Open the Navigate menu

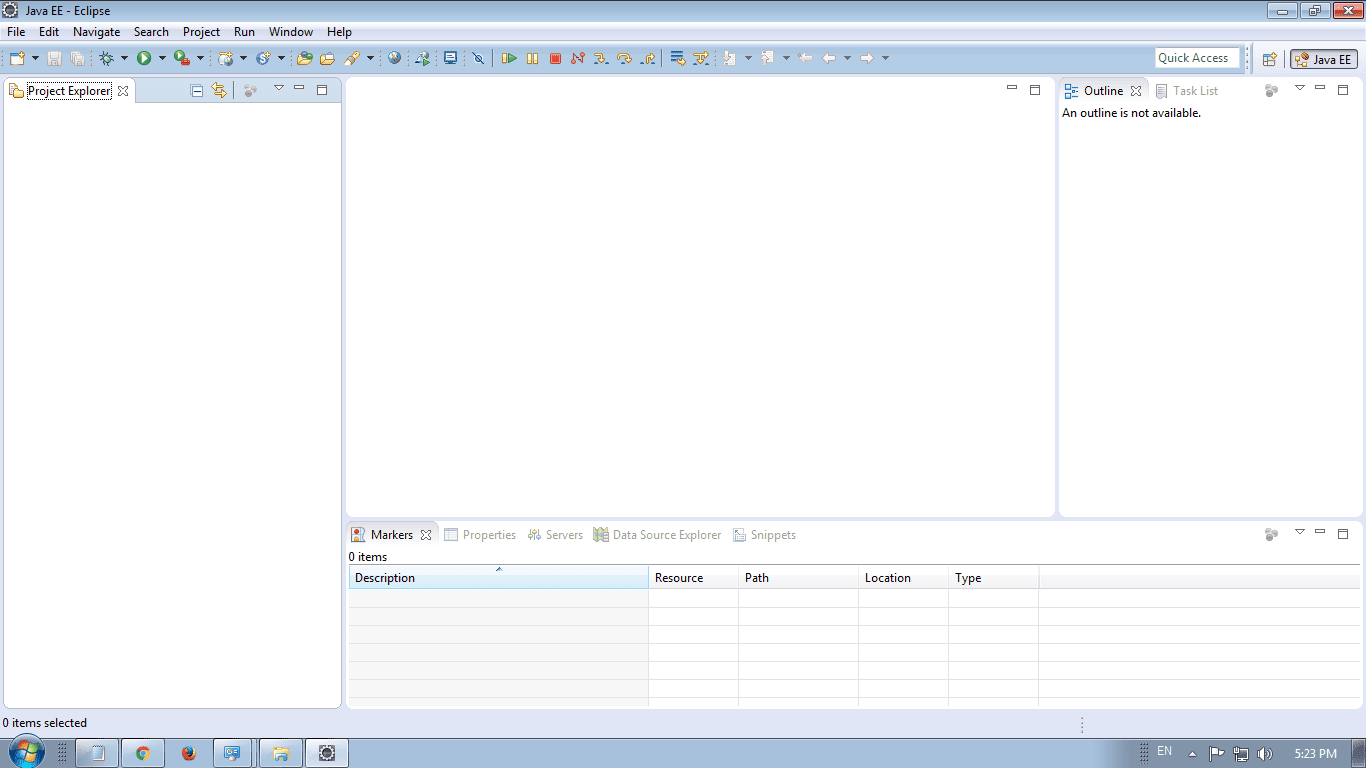point(97,32)
